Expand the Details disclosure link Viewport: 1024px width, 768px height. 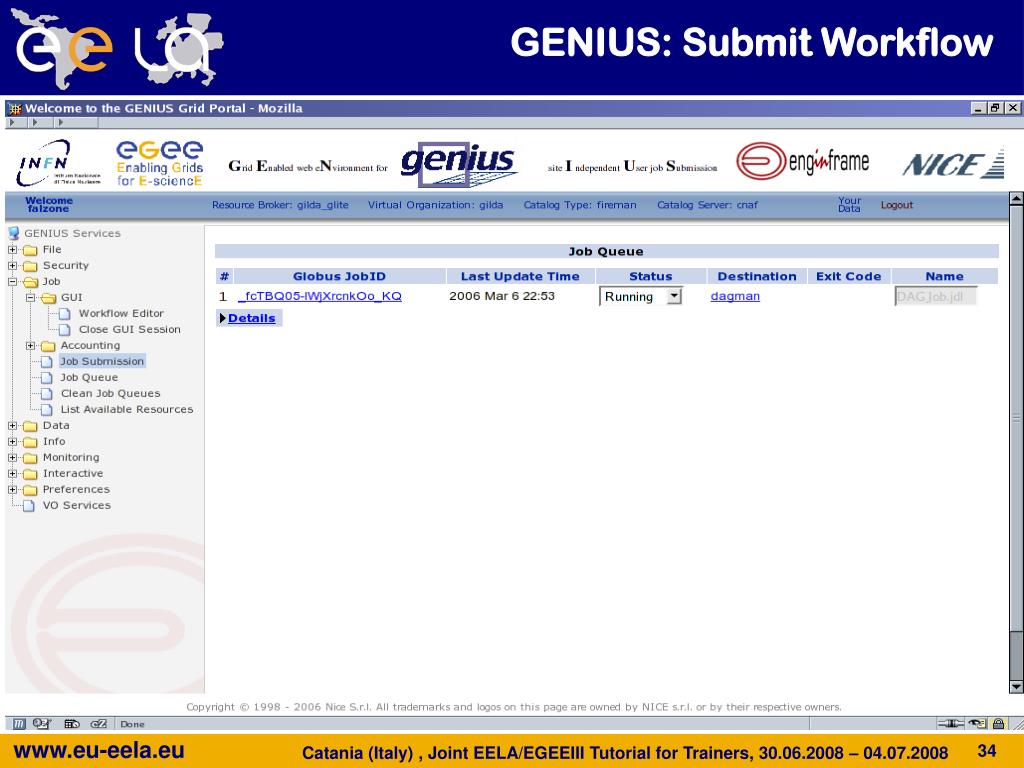[x=248, y=319]
